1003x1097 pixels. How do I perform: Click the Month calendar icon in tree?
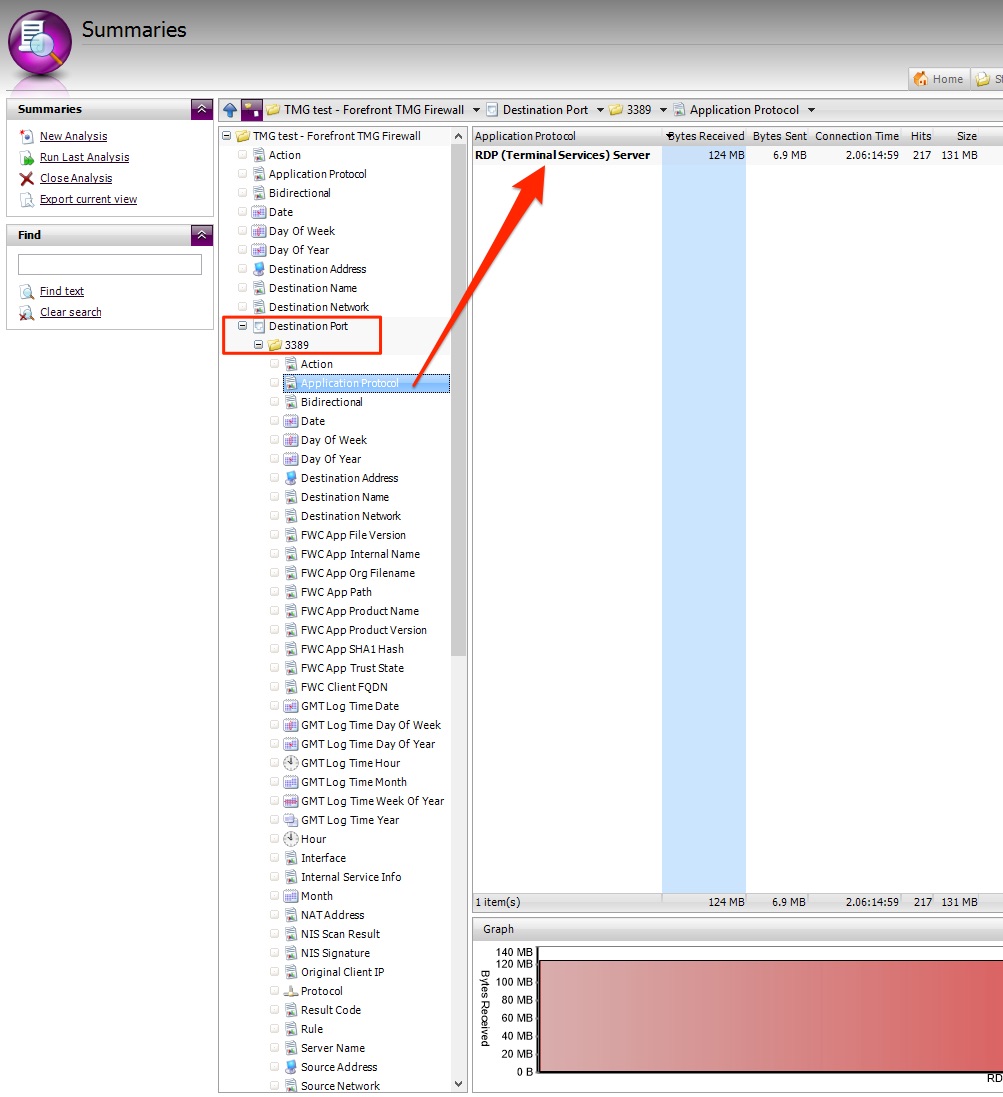tap(291, 896)
